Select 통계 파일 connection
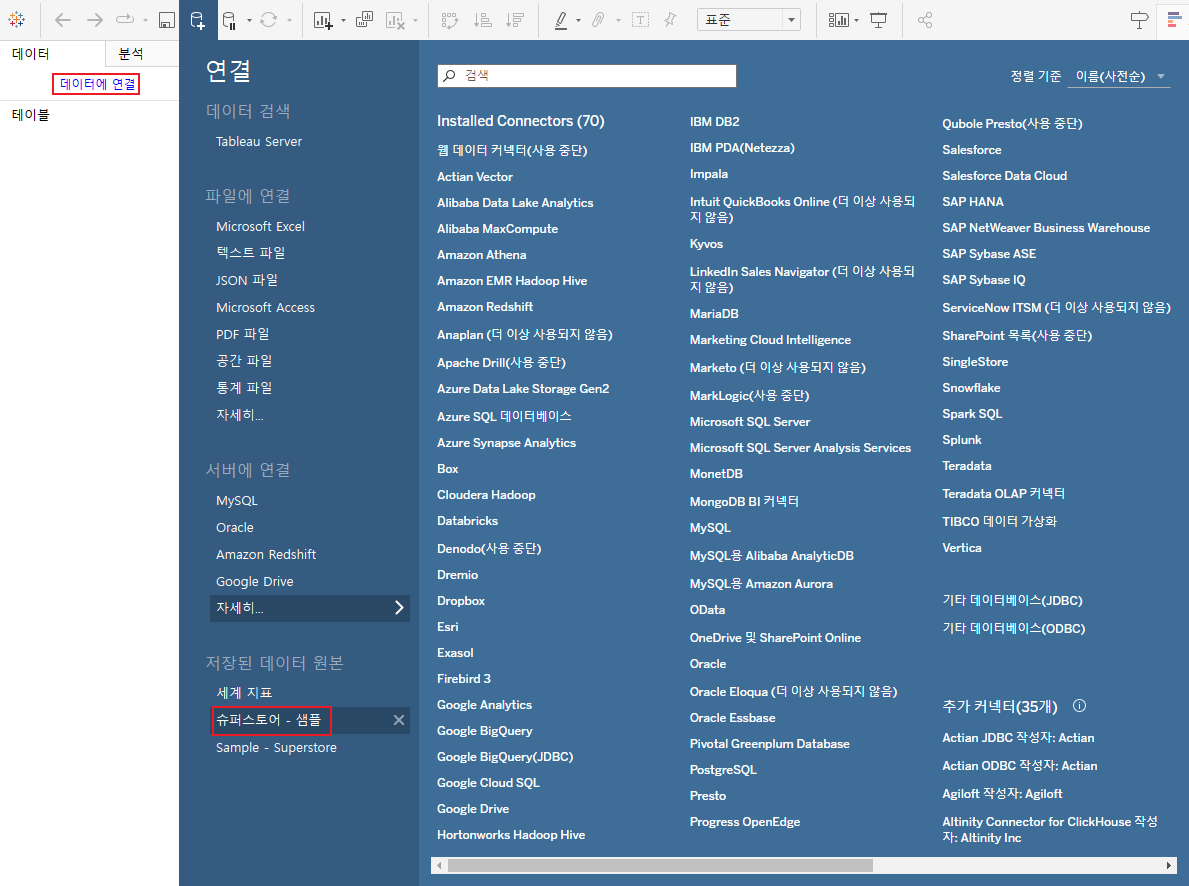Image resolution: width=1189 pixels, height=886 pixels. [244, 388]
